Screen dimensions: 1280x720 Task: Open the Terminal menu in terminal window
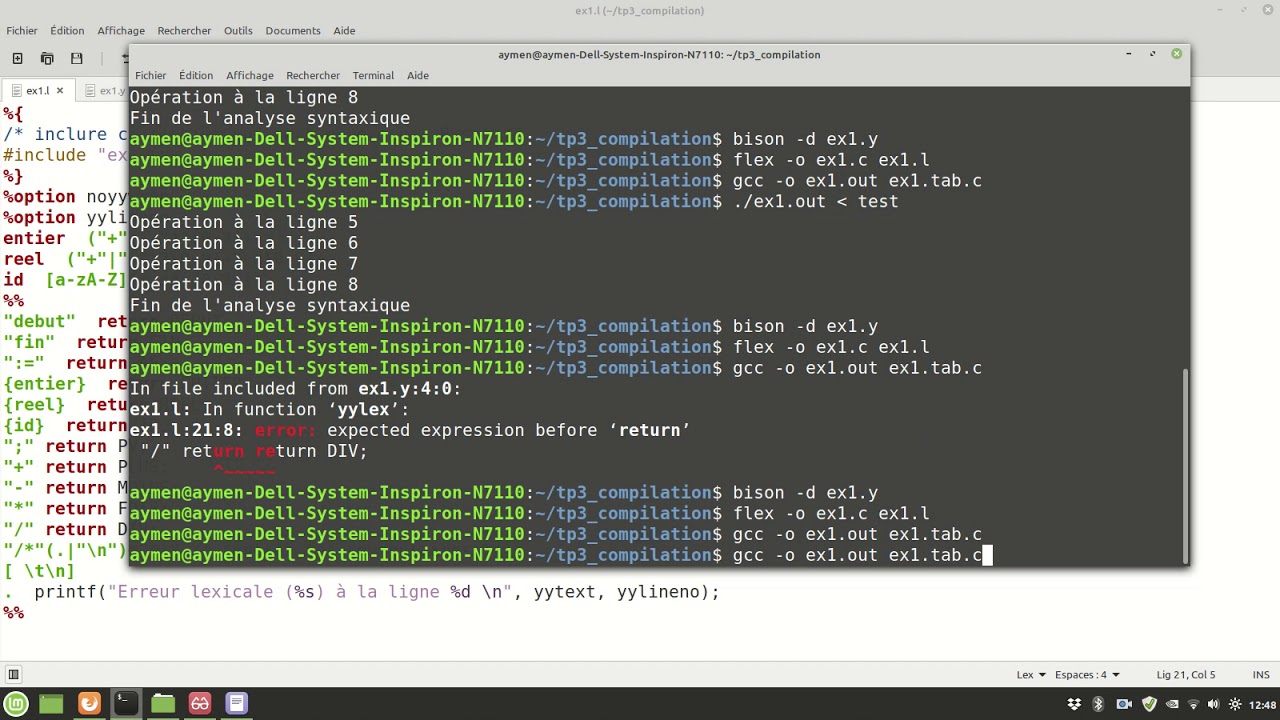point(373,76)
